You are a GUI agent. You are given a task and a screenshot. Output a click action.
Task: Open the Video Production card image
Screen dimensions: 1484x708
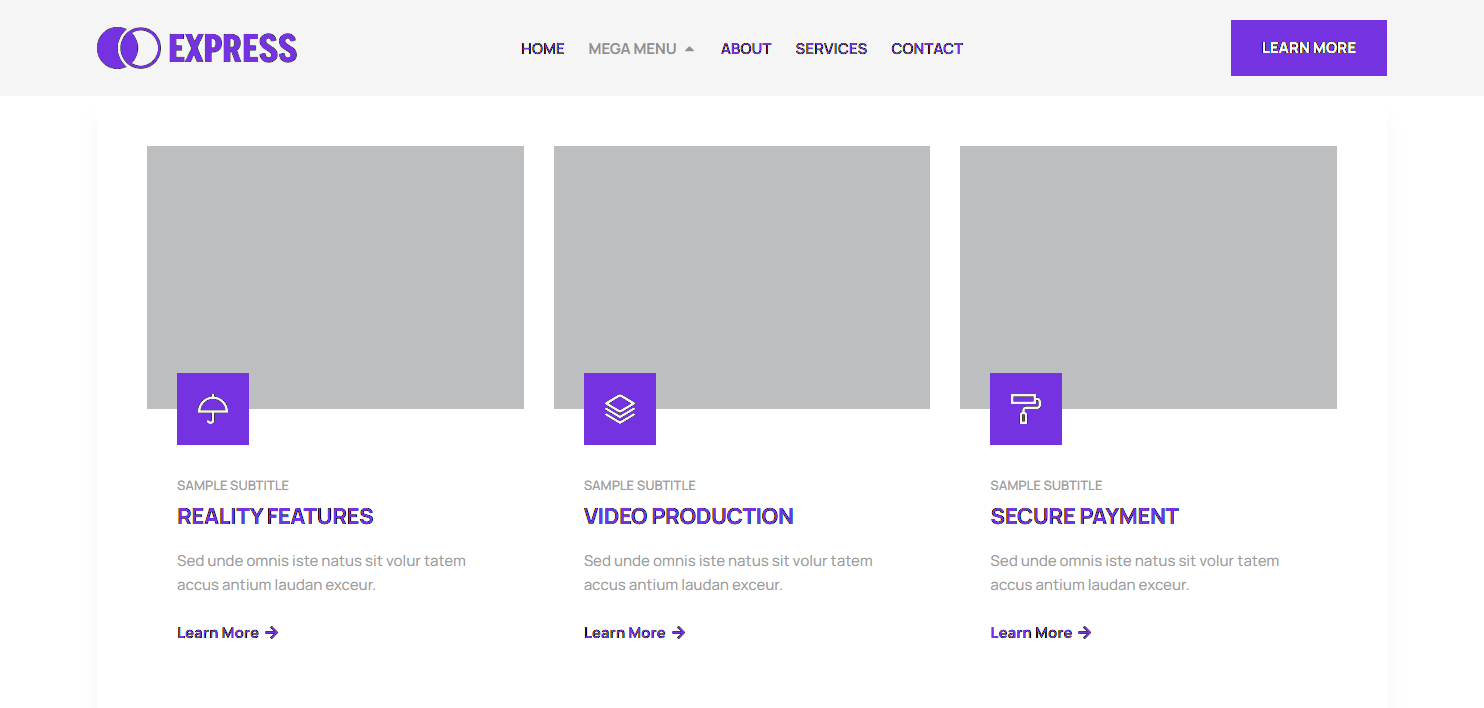tap(742, 260)
